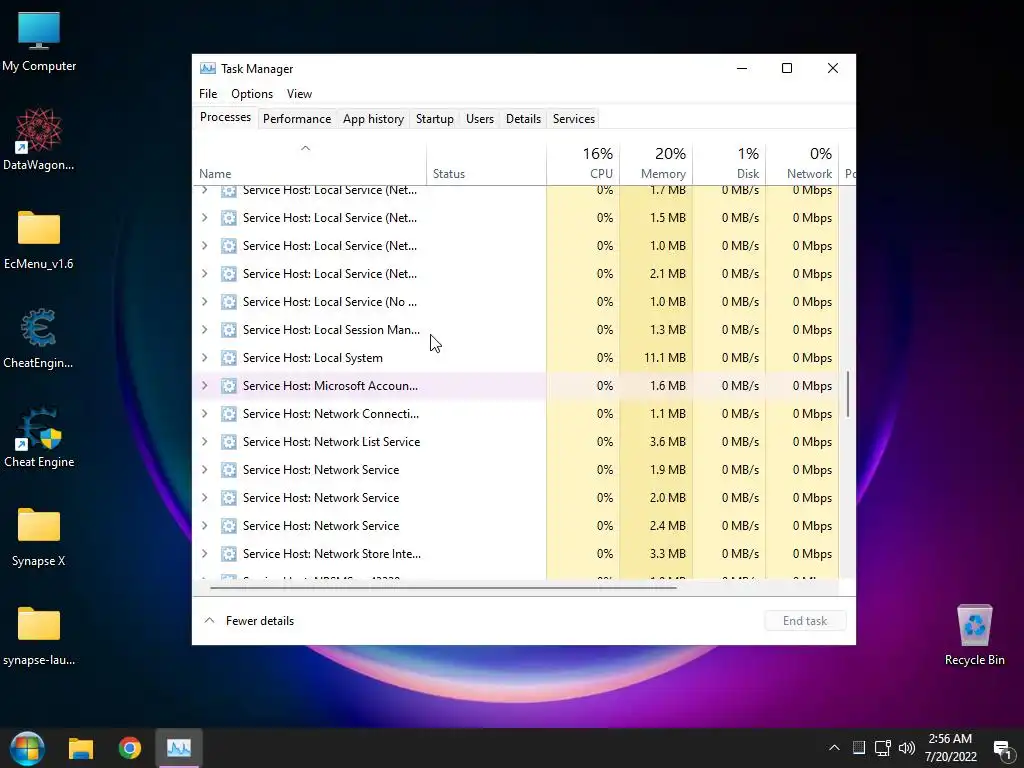
Task: Switch to Performance tab
Action: (x=296, y=119)
